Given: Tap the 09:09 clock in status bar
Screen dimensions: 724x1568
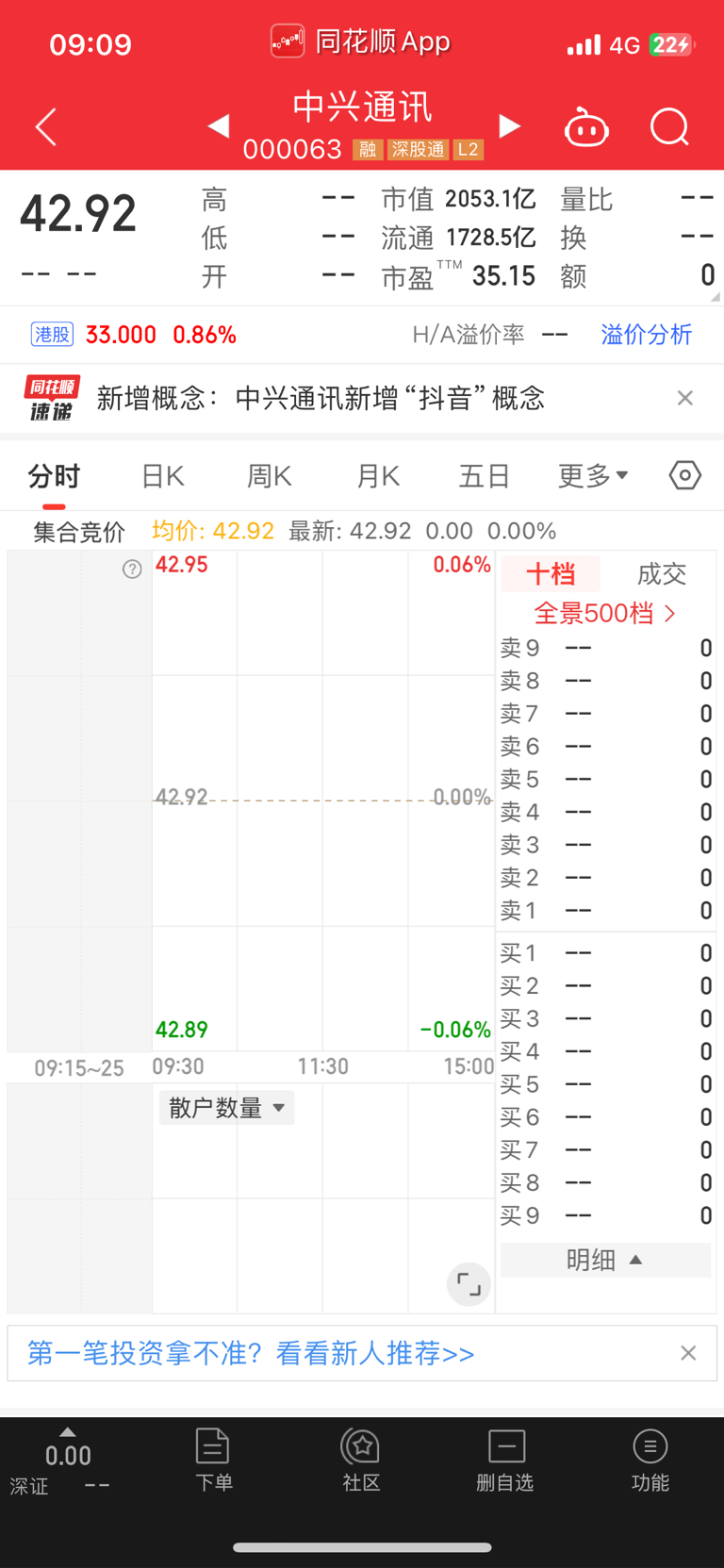Looking at the screenshot, I should coord(90,44).
